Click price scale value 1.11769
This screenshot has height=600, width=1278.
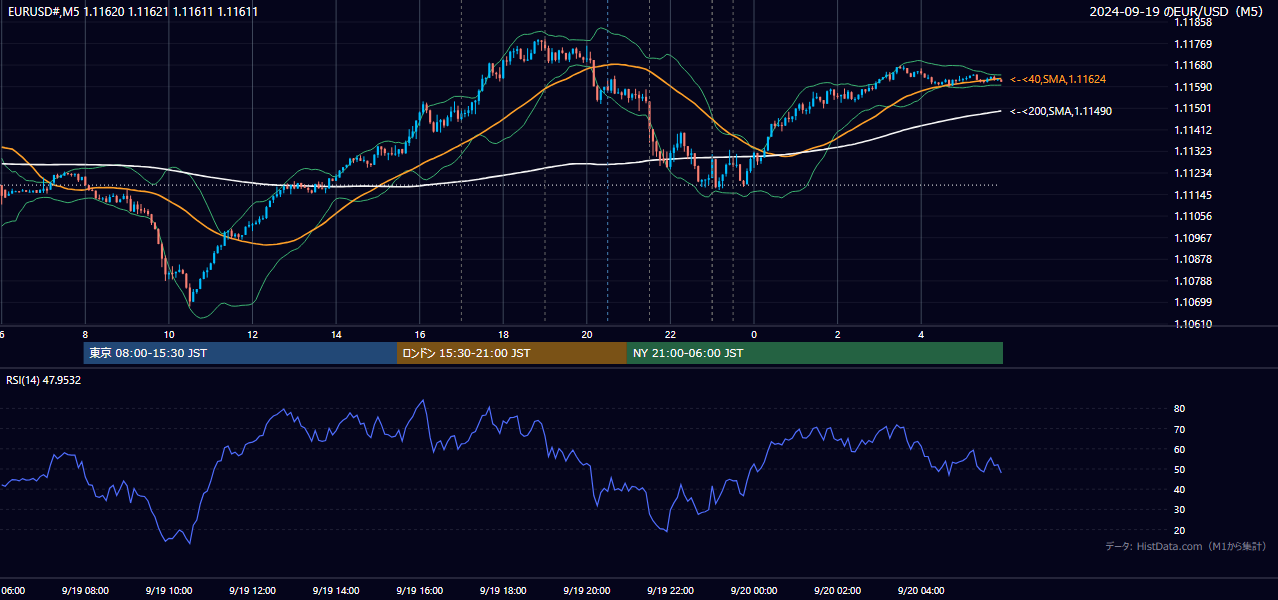(x=1193, y=44)
